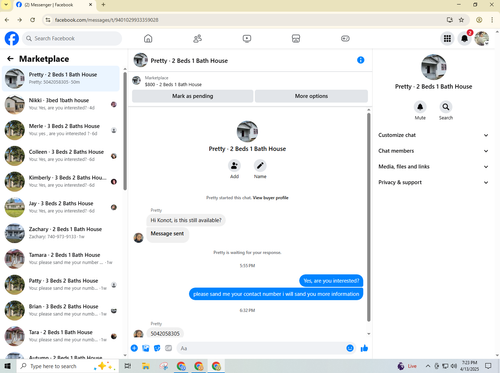Open Colleen 3 Beds 2 Baths House chat
500x373 pixels.
click(x=61, y=156)
